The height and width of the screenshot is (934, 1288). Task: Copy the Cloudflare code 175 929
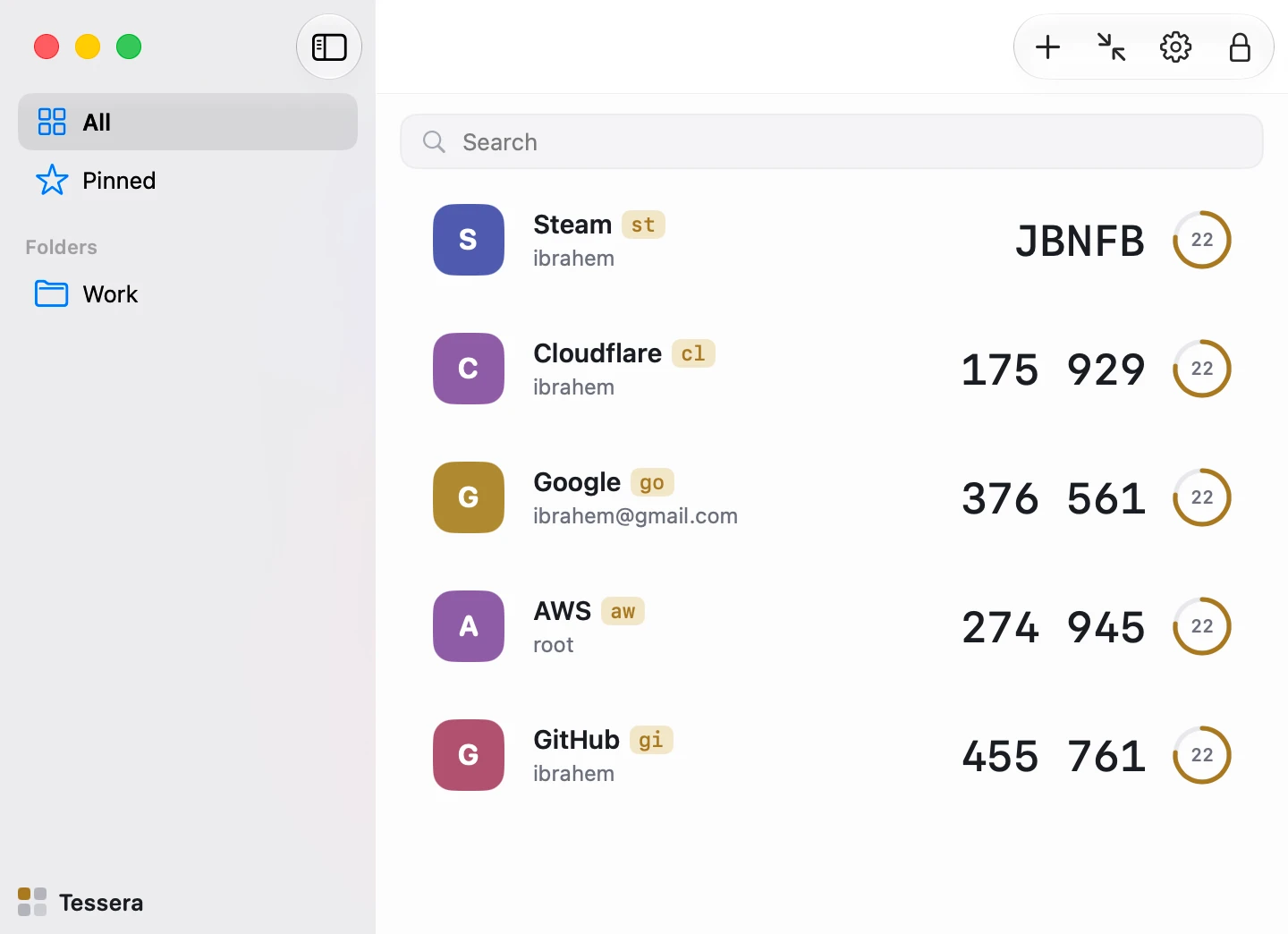(1053, 369)
